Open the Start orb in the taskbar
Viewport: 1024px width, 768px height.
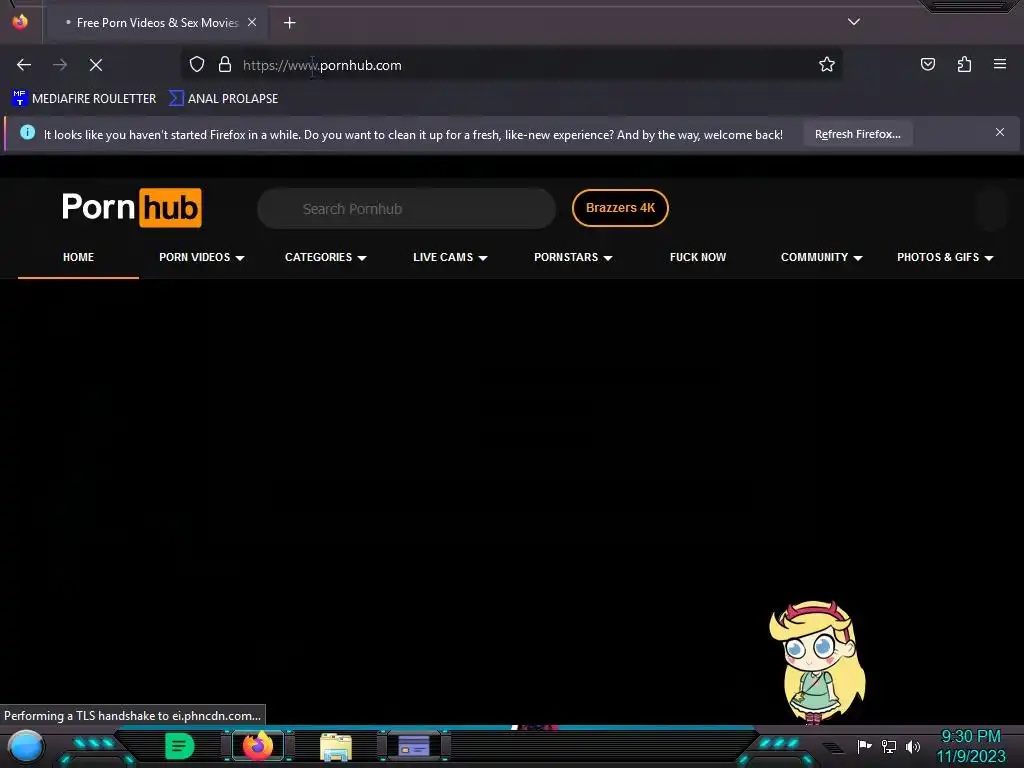click(x=26, y=746)
